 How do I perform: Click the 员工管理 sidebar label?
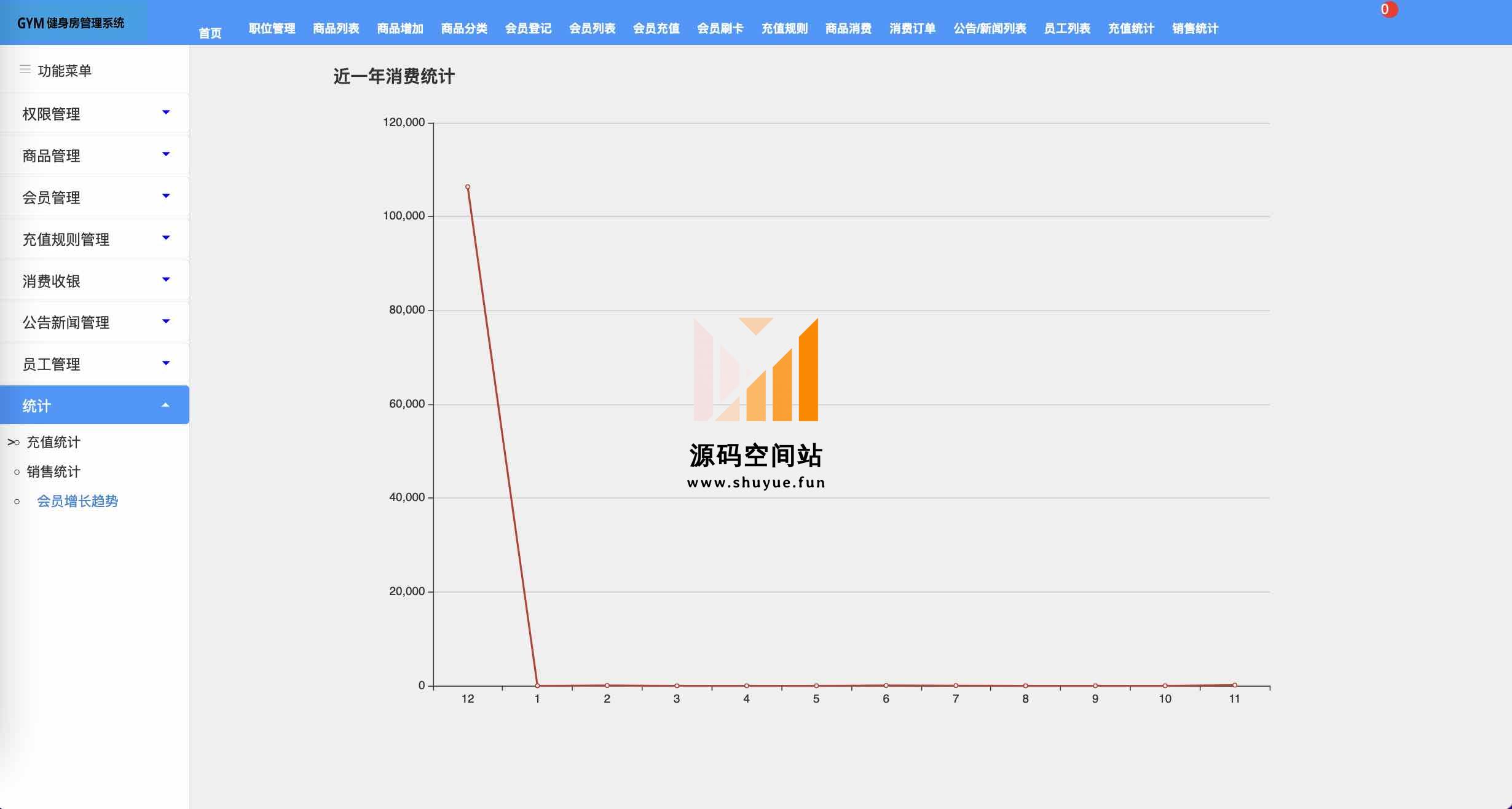(x=51, y=364)
